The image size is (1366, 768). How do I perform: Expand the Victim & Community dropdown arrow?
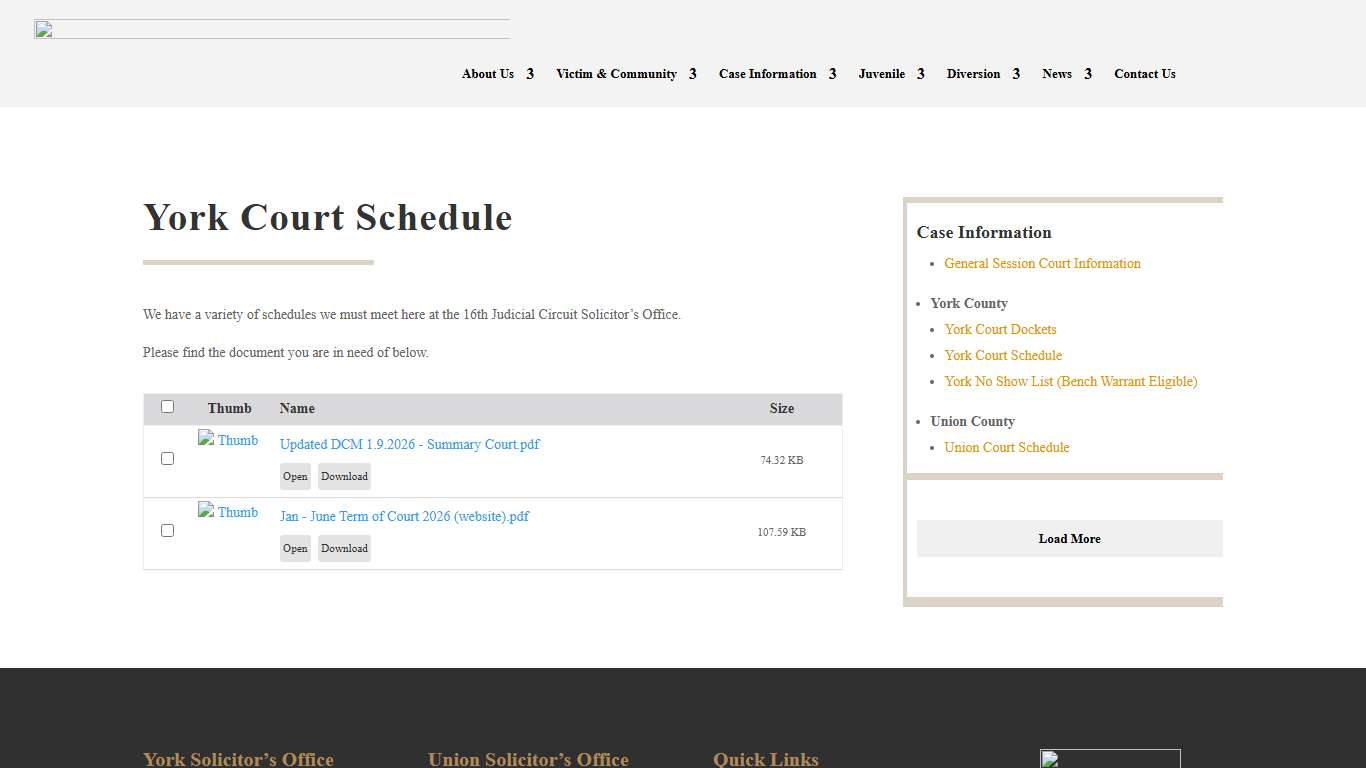click(x=693, y=74)
